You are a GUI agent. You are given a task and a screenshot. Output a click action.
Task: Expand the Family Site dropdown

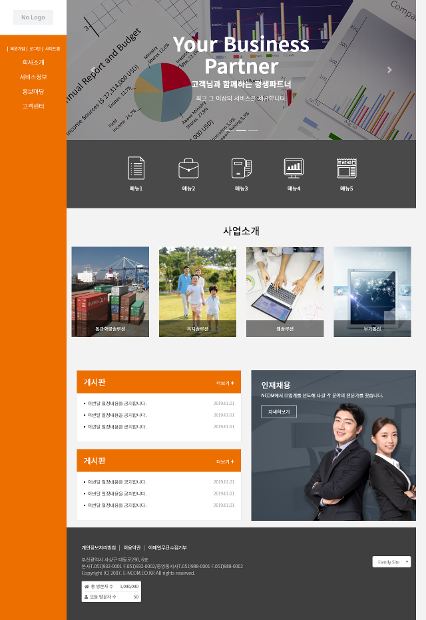click(392, 562)
